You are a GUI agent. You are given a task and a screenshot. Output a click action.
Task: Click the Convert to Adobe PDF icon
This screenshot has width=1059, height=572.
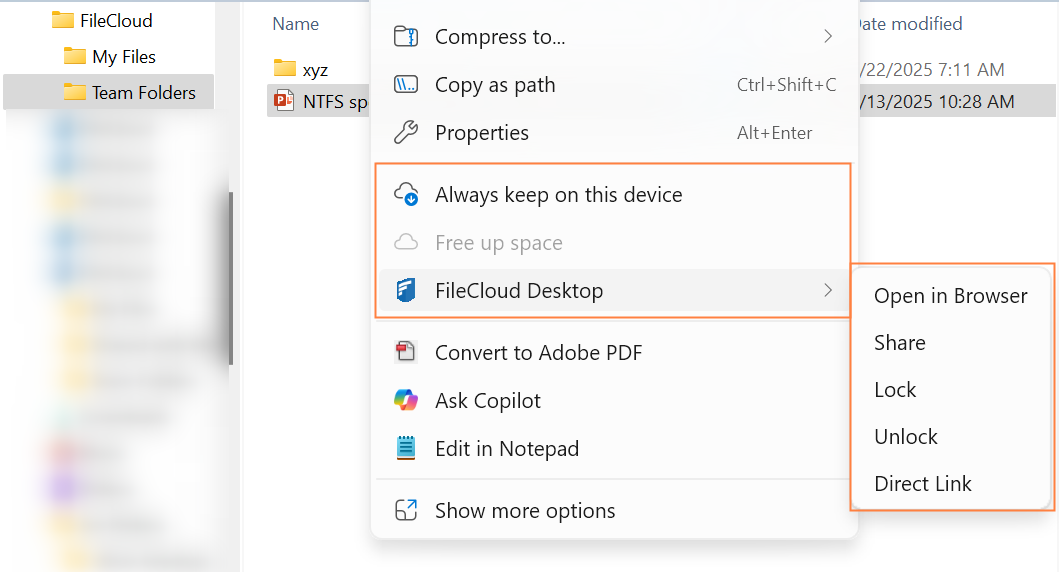click(x=406, y=352)
